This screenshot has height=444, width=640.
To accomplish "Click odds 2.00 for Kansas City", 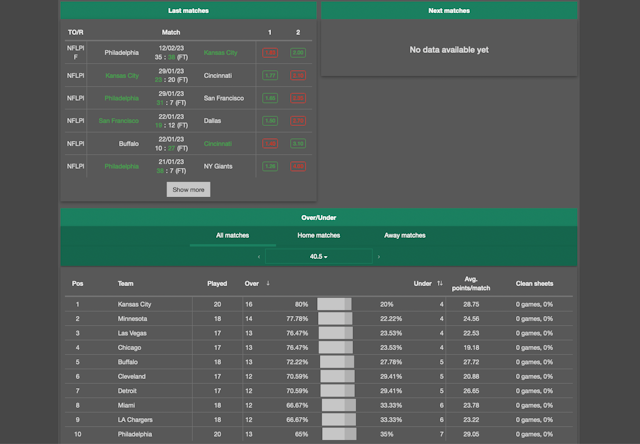I will 297,52.
